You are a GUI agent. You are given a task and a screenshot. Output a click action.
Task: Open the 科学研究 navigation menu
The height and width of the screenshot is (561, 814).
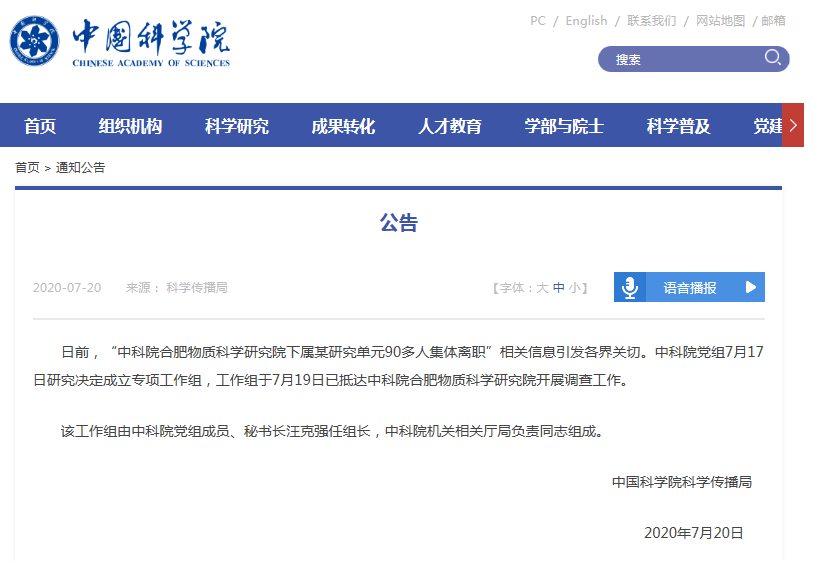[x=237, y=126]
